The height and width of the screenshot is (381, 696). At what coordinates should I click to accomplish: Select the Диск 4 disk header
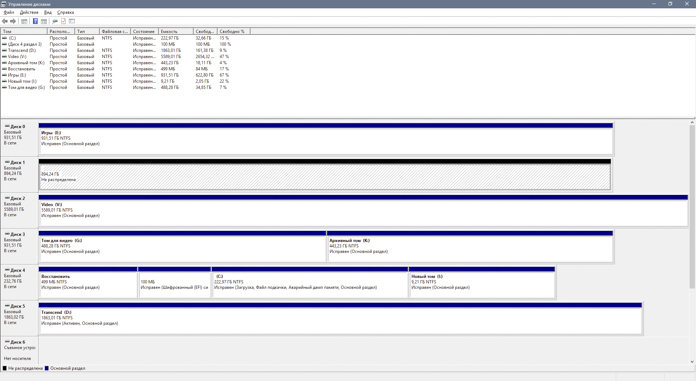pos(19,282)
